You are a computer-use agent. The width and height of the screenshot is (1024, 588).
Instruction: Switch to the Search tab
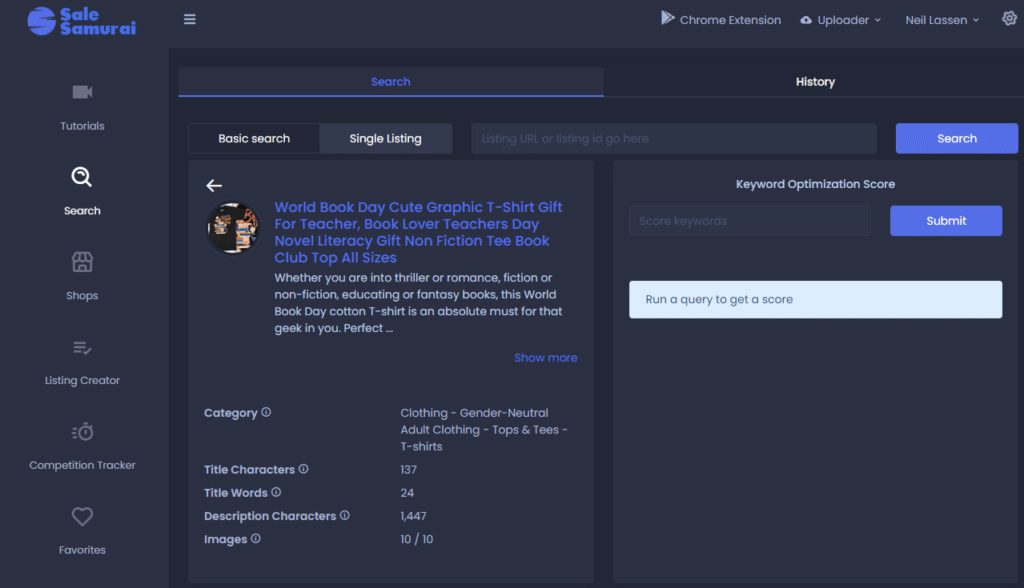tap(391, 82)
